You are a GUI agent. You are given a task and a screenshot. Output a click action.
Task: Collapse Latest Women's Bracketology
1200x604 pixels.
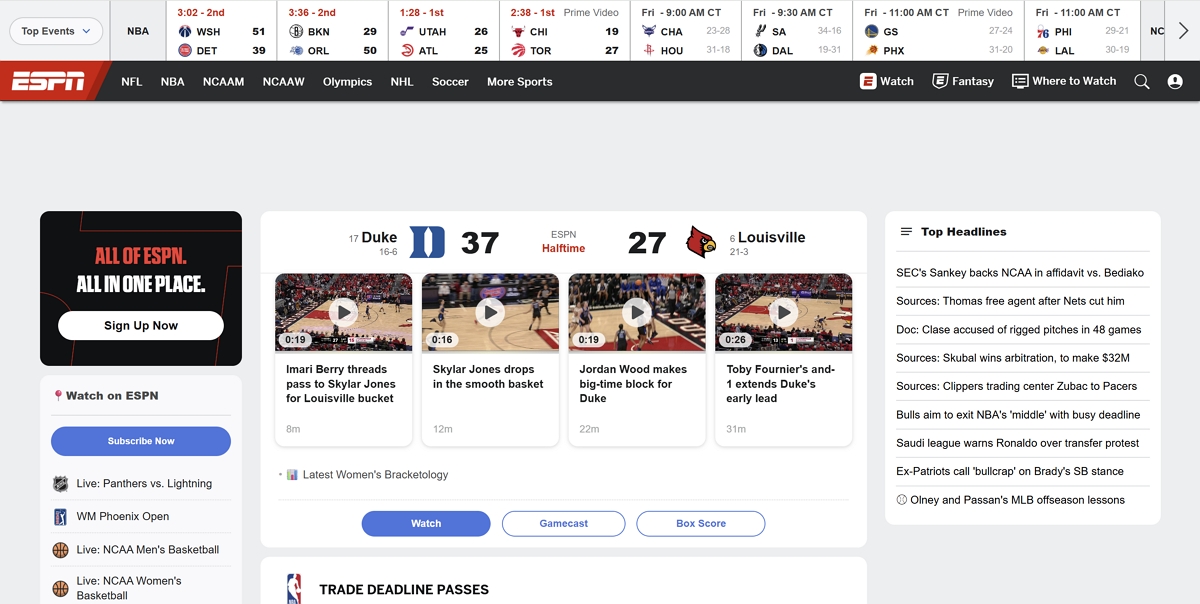pyautogui.click(x=282, y=474)
